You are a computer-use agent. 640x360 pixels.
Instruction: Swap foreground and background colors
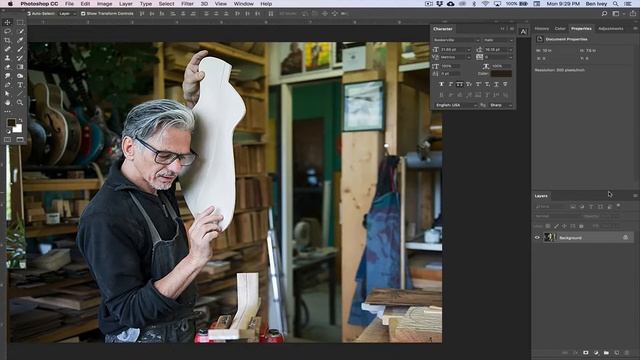20,120
